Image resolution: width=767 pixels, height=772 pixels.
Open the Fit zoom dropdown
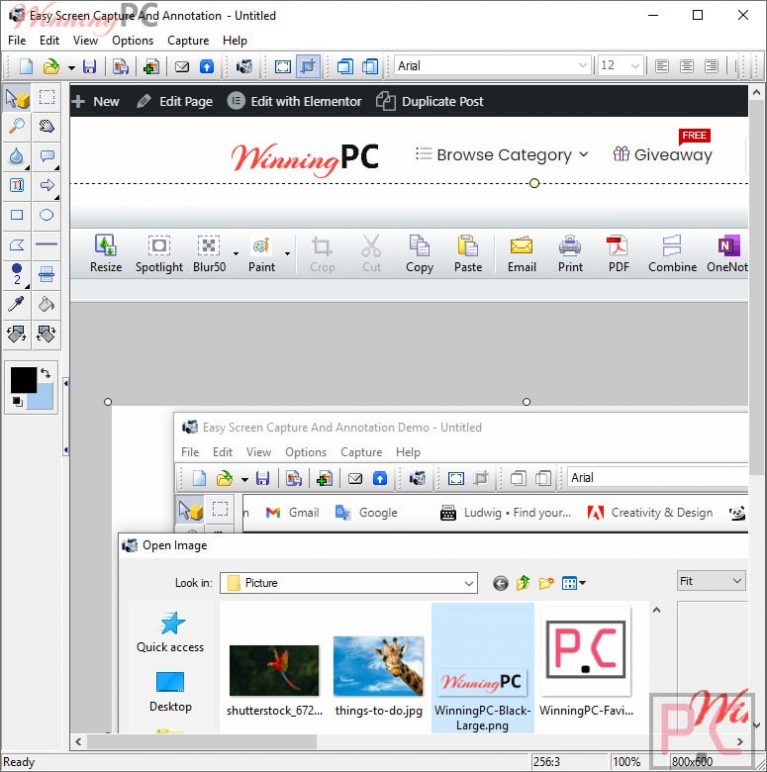click(x=712, y=581)
